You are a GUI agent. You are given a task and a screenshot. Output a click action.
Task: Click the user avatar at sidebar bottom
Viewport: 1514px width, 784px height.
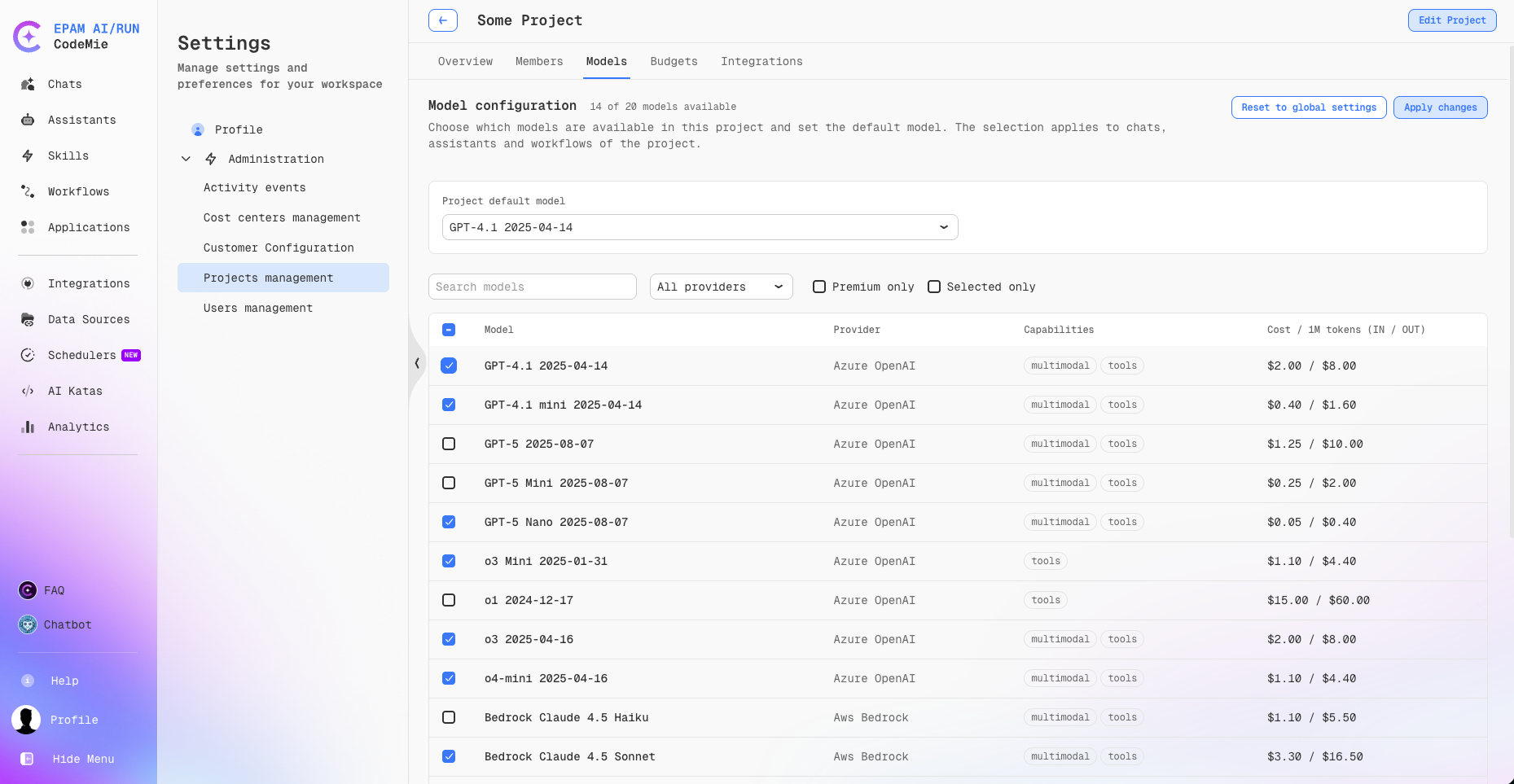[26, 720]
